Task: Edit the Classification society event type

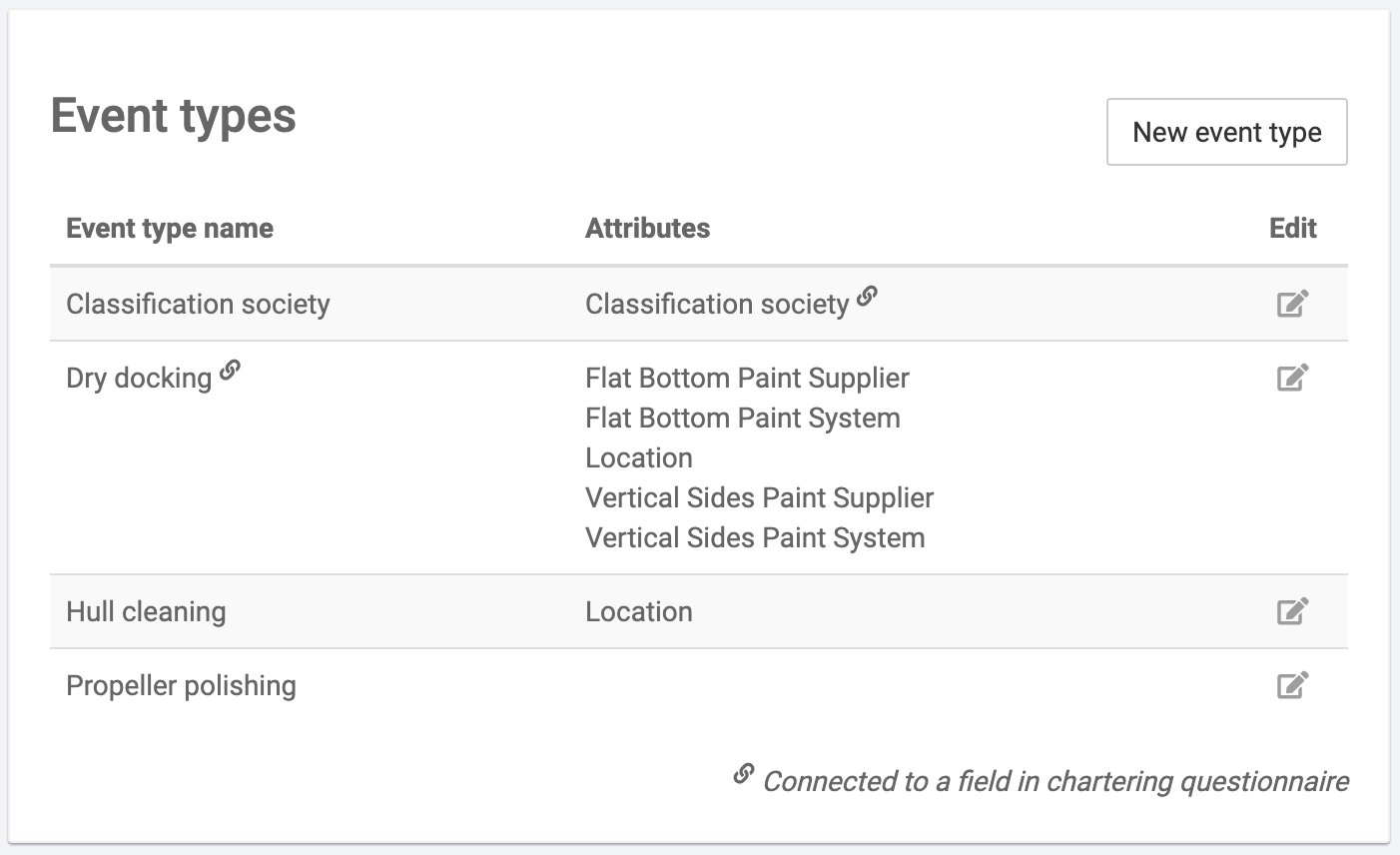Action: click(1292, 304)
